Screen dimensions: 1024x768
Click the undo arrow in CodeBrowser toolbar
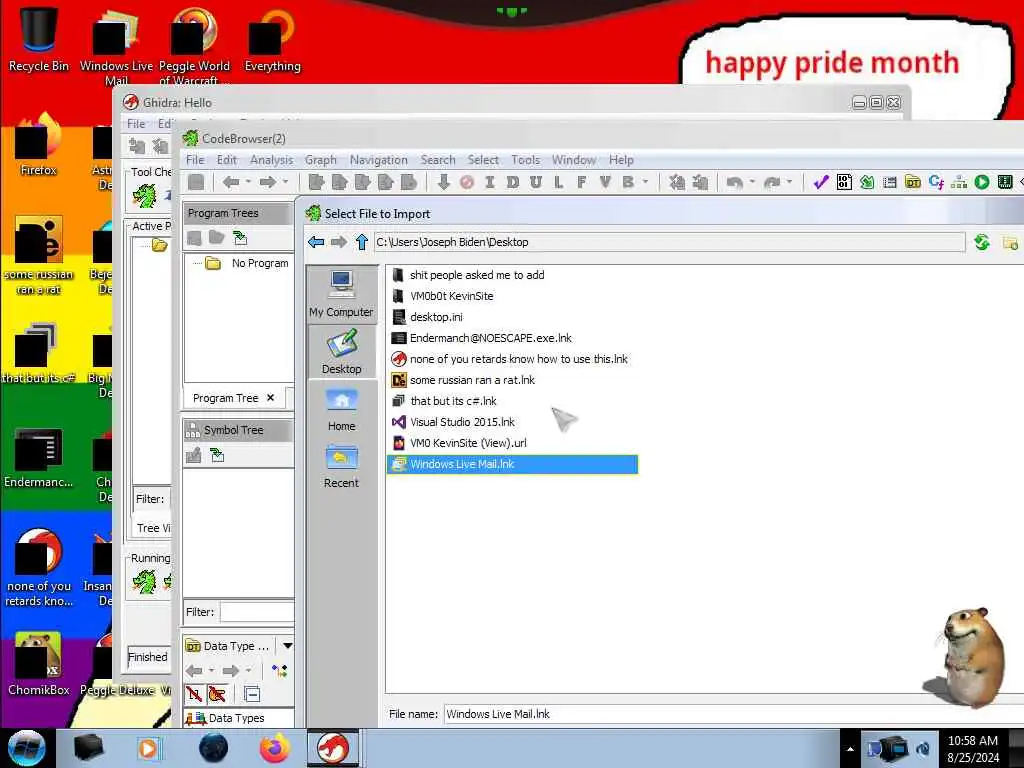tap(734, 183)
